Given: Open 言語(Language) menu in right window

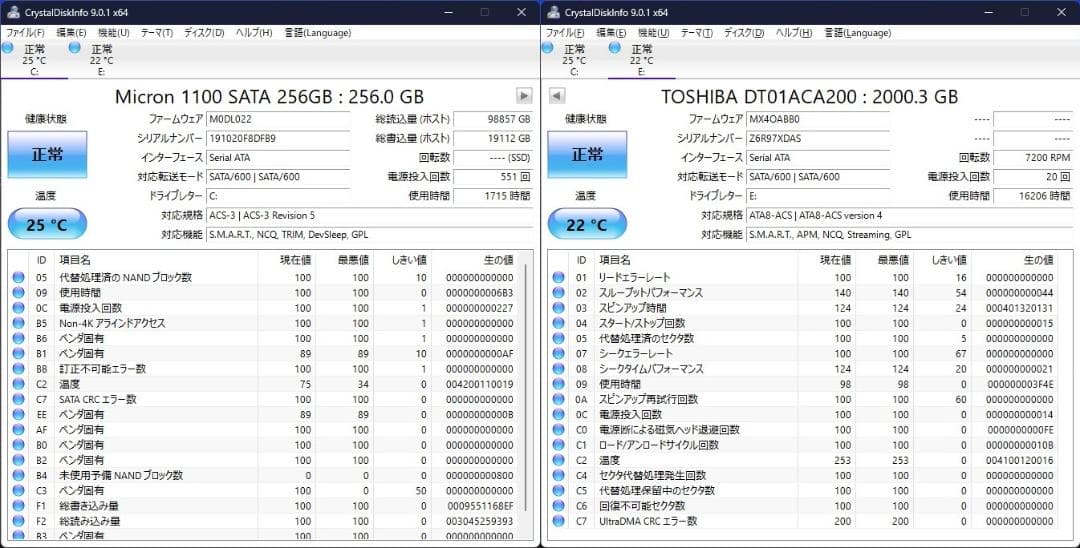Looking at the screenshot, I should [x=858, y=32].
